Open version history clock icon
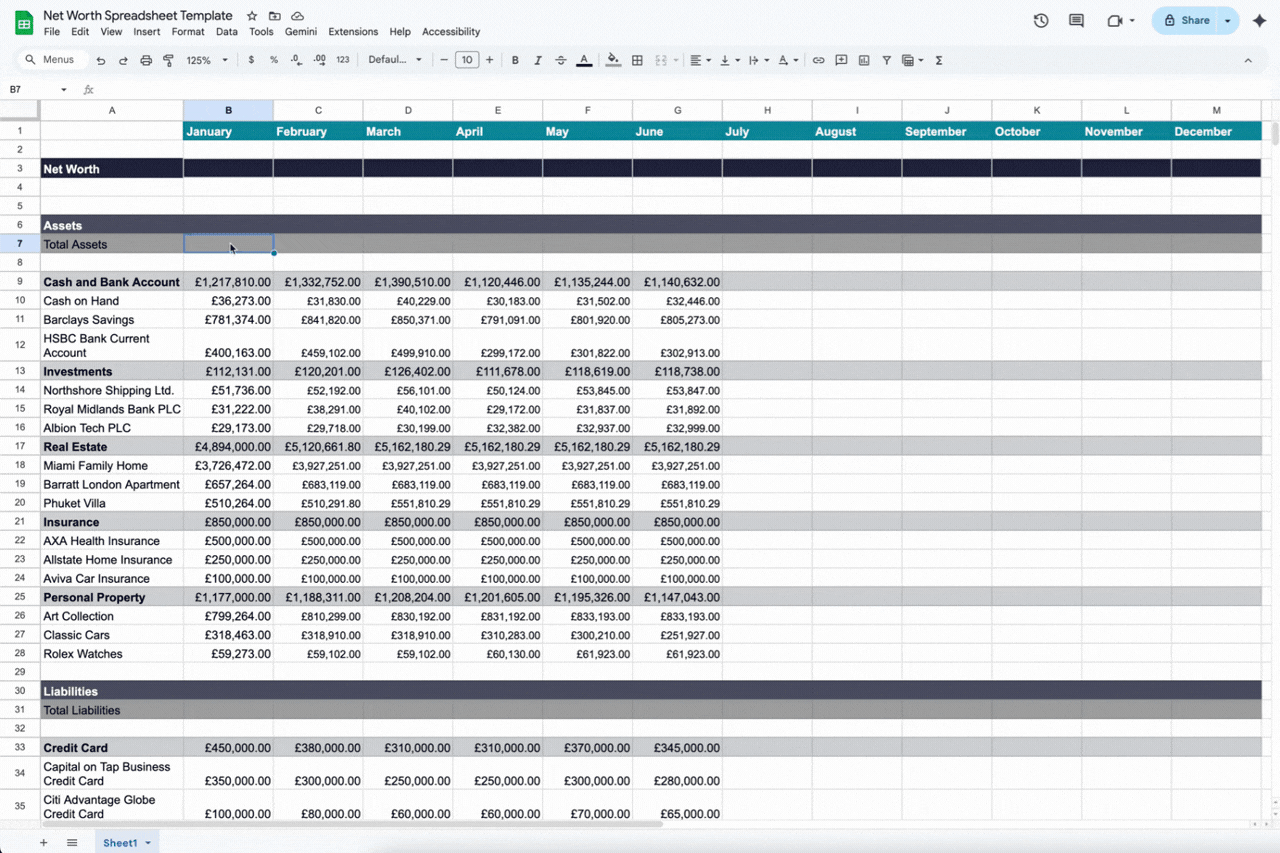Screen dimensions: 1280x853 click(1041, 20)
